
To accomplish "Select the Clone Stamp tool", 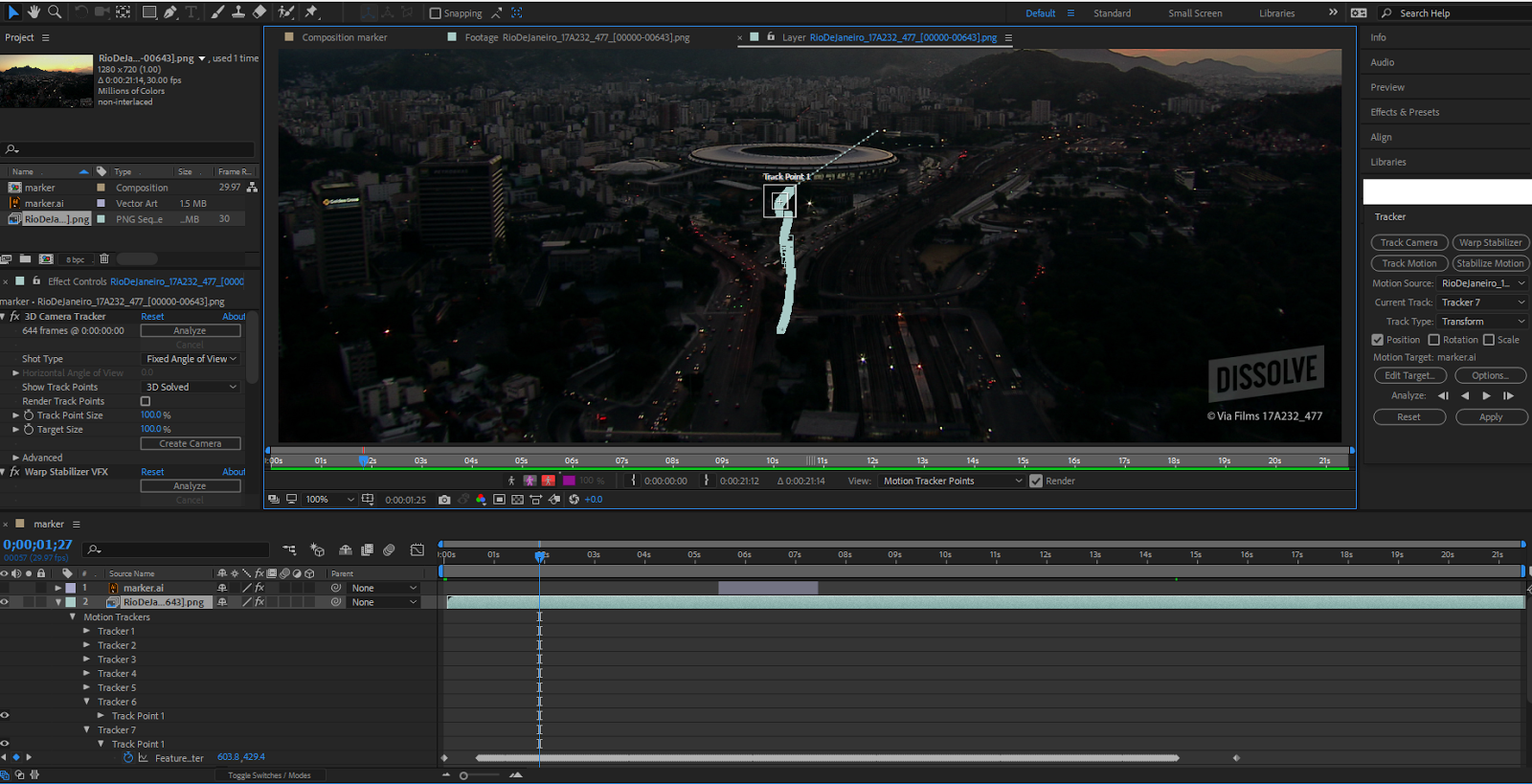I will (x=238, y=12).
